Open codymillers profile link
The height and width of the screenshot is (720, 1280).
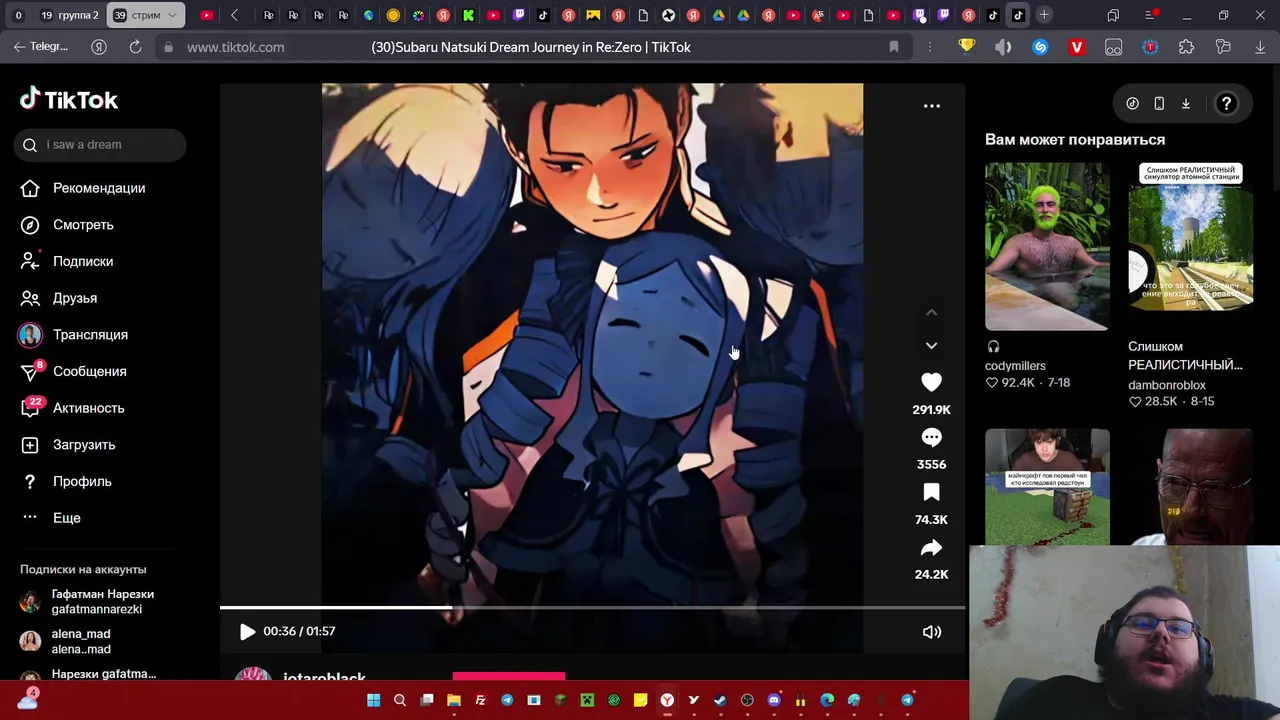[x=1015, y=366]
